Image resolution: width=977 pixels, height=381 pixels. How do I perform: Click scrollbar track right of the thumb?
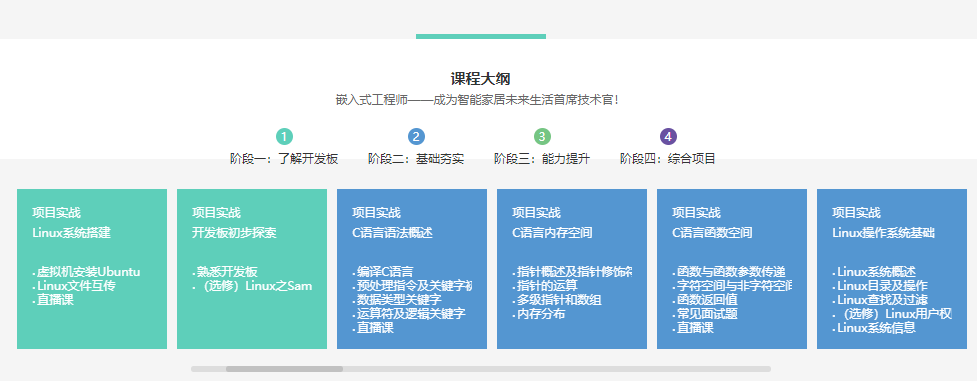557,369
